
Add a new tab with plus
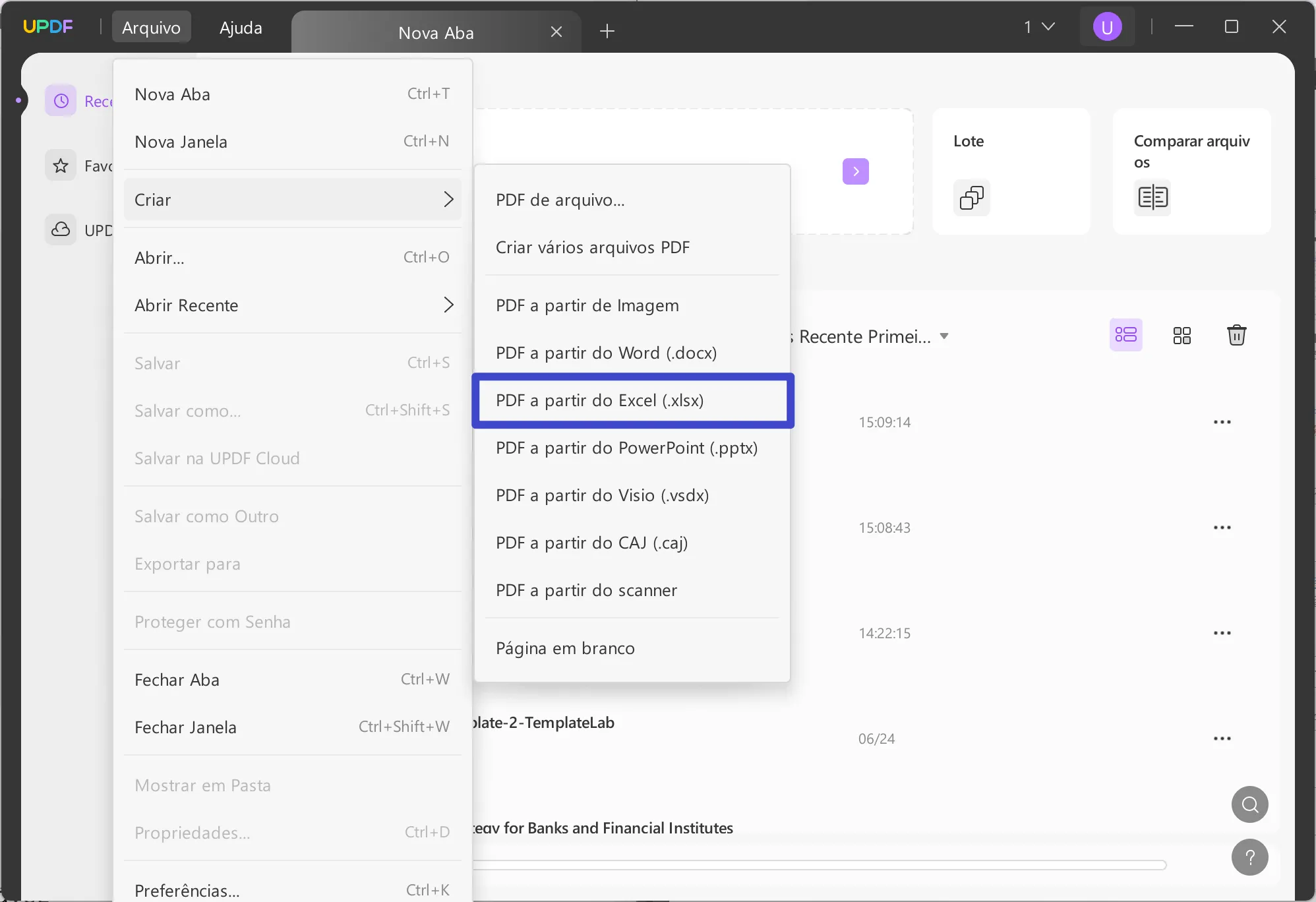point(607,31)
